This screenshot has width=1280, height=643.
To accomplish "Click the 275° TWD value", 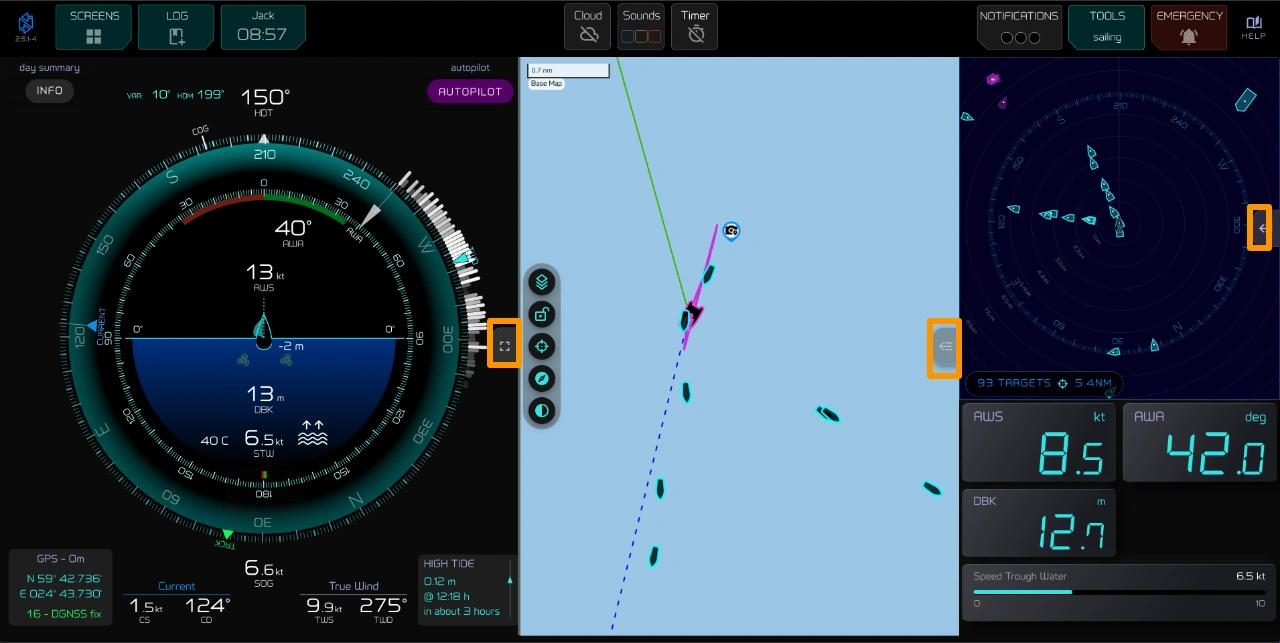I will click(384, 606).
